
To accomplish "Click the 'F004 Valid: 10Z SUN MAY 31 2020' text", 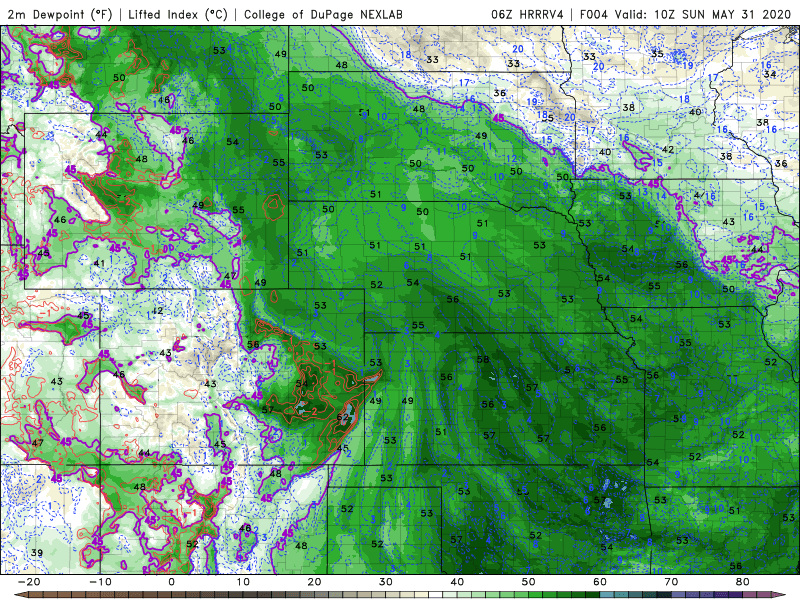I will point(685,14).
